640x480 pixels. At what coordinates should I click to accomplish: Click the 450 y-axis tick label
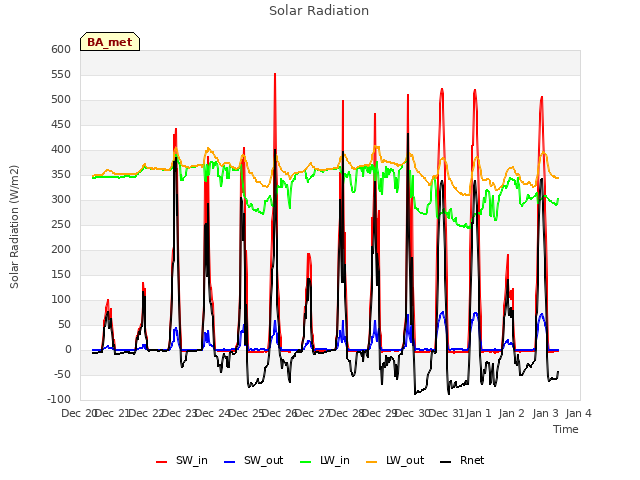[61, 124]
